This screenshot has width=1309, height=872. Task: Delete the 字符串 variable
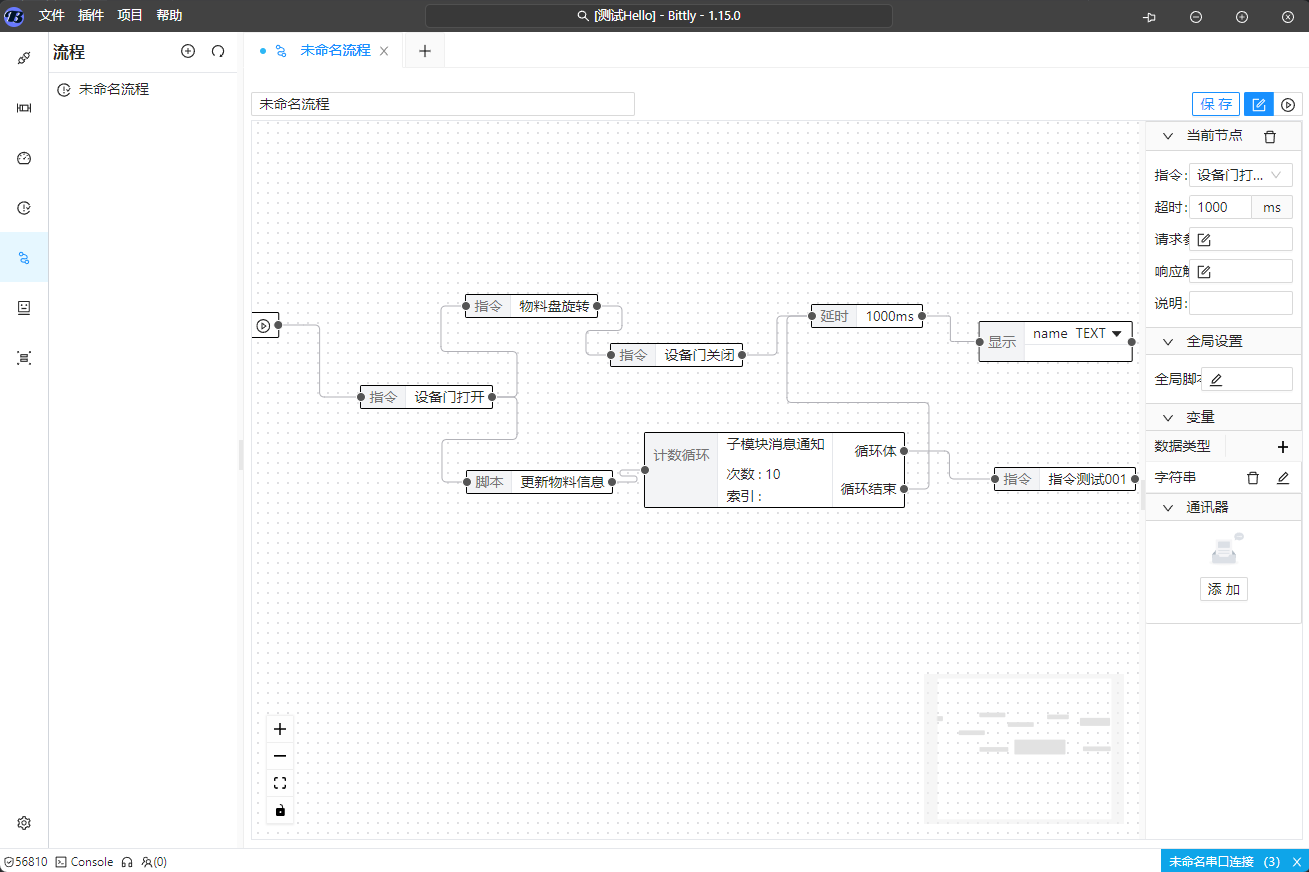(1253, 479)
